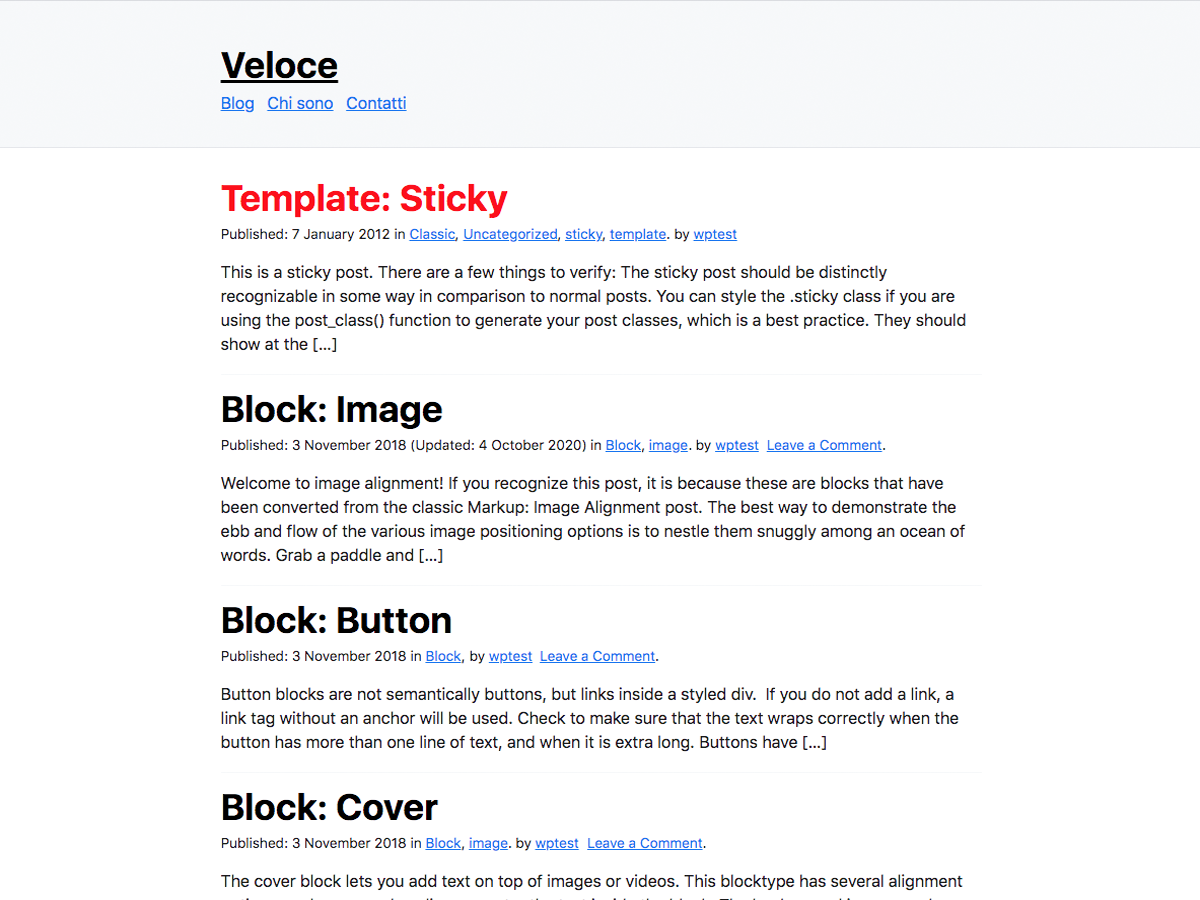Image resolution: width=1200 pixels, height=900 pixels.
Task: Open the Block: Cover post heading
Action: [329, 807]
